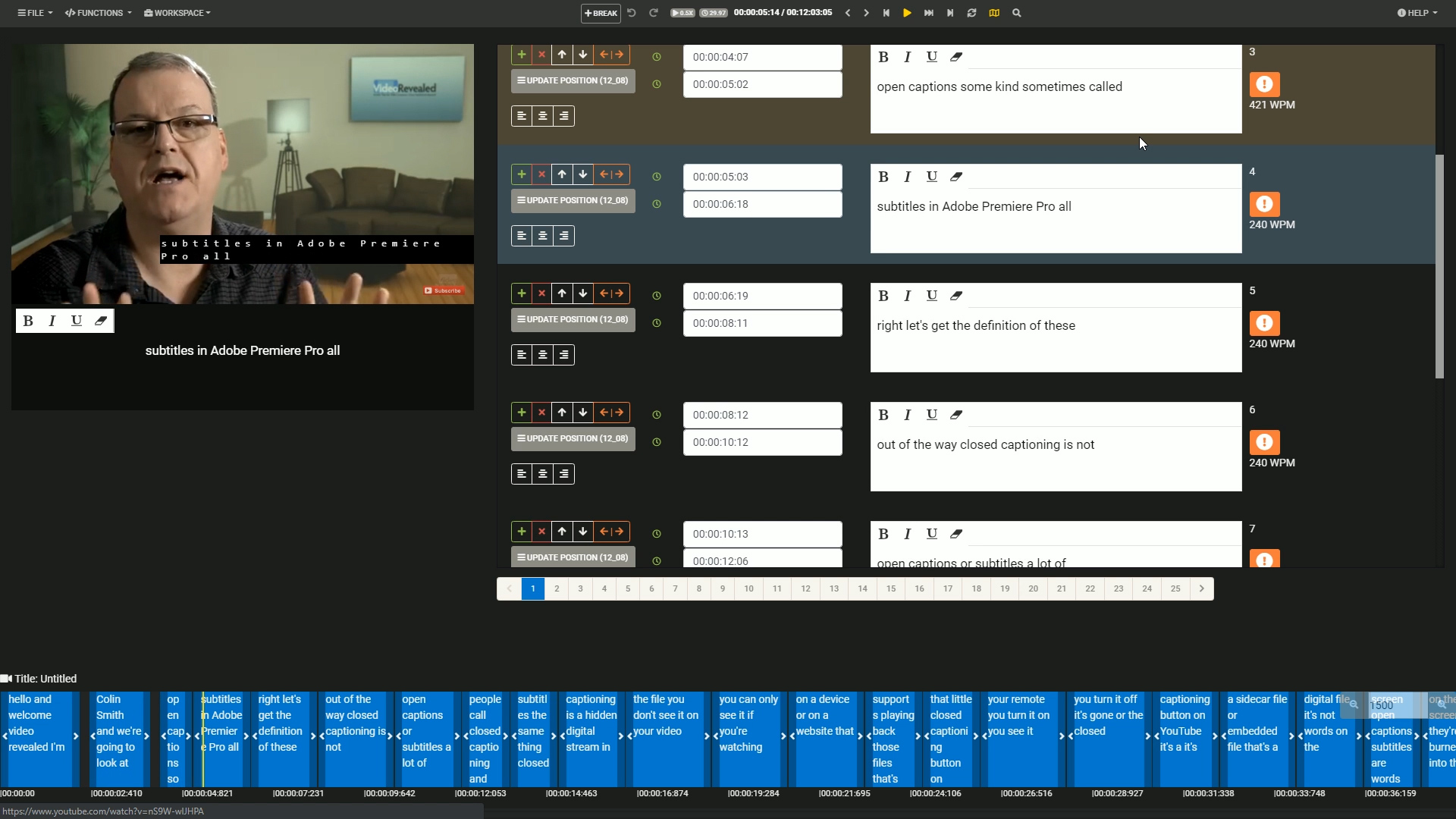Move caption 7 up
Image resolution: width=1456 pixels, height=819 pixels.
point(562,532)
